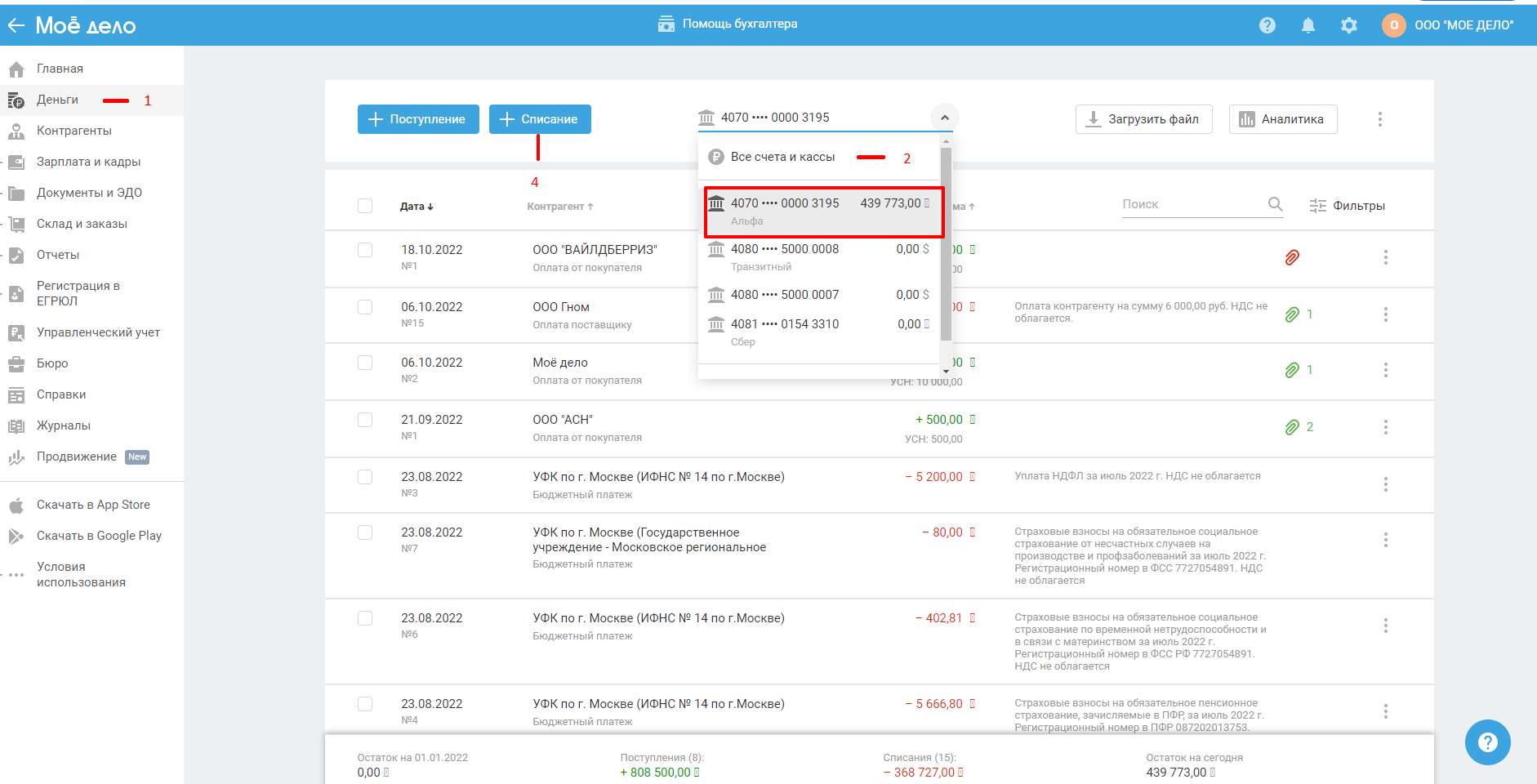Click red attachment clip on ВАЙЛДБЕРРИЗ row

[x=1292, y=258]
